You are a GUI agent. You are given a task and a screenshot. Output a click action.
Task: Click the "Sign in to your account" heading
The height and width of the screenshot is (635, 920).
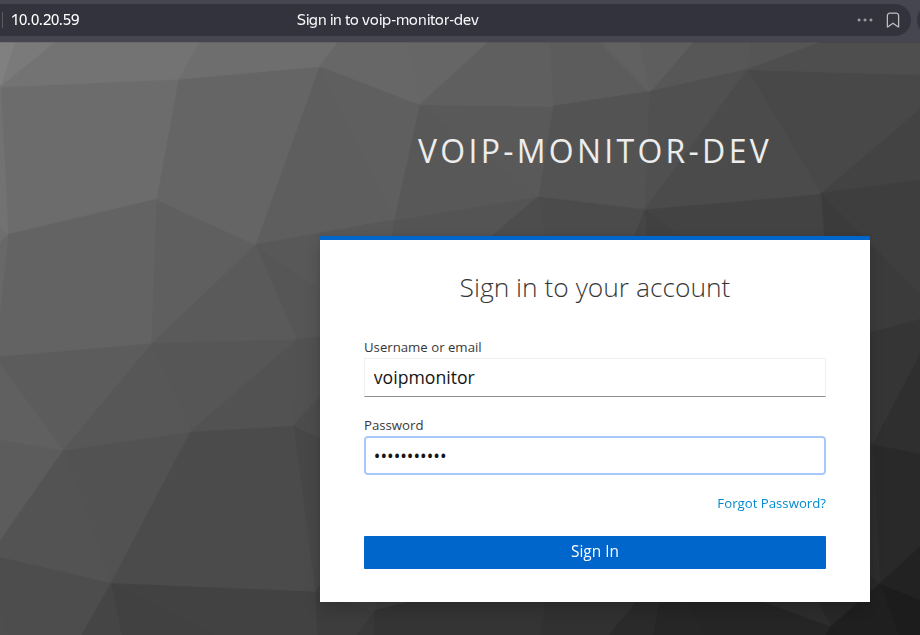coord(594,288)
